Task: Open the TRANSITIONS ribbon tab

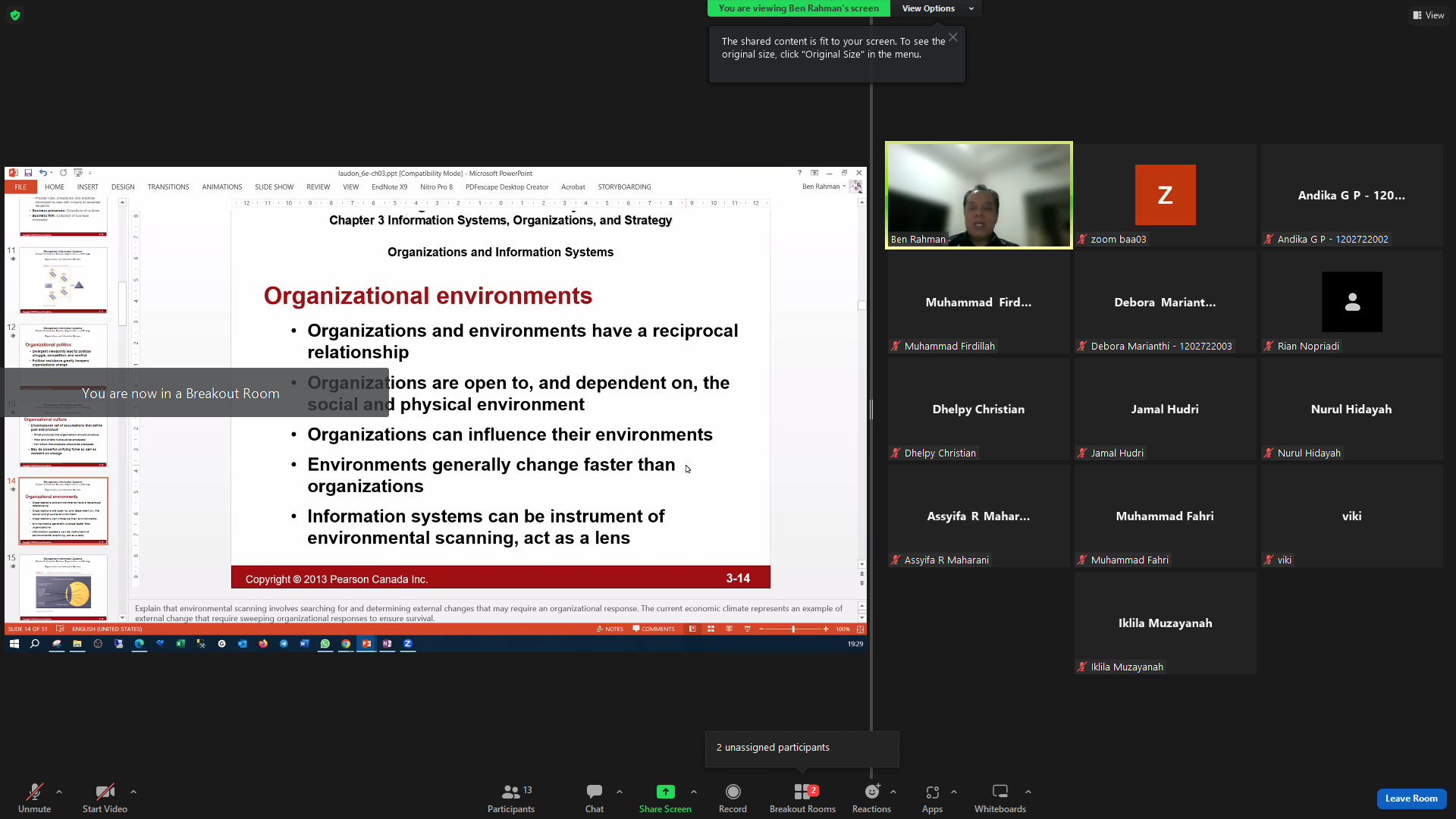Action: [x=168, y=187]
